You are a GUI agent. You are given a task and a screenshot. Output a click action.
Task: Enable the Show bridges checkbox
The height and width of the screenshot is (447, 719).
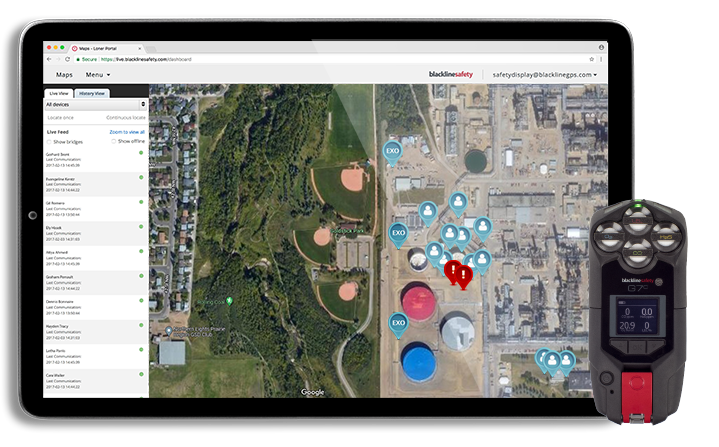tap(50, 141)
